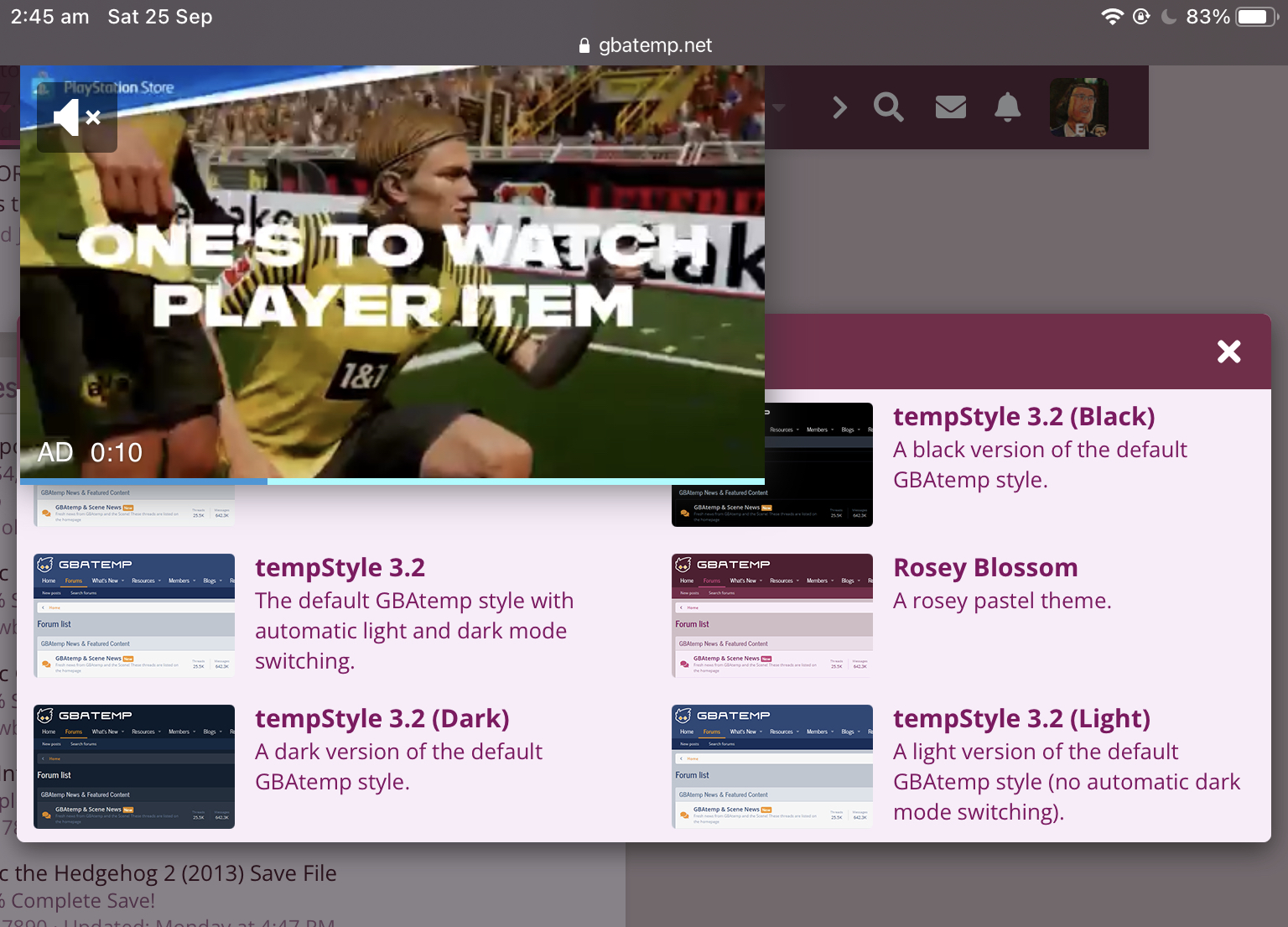Screen dimensions: 1288x927
Task: Select the tempStyle 3.2 (Light) style
Action: (x=1021, y=718)
